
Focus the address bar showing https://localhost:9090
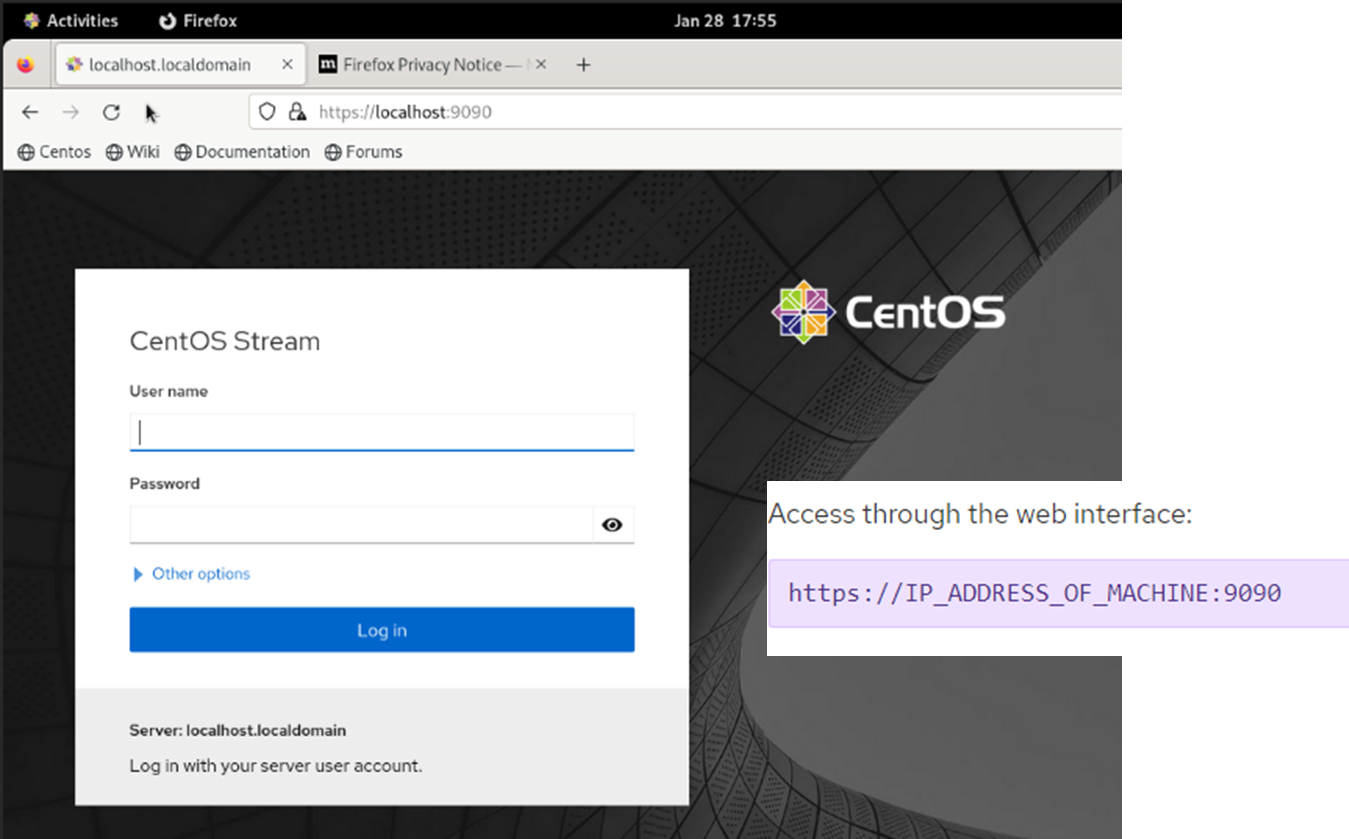(685, 112)
